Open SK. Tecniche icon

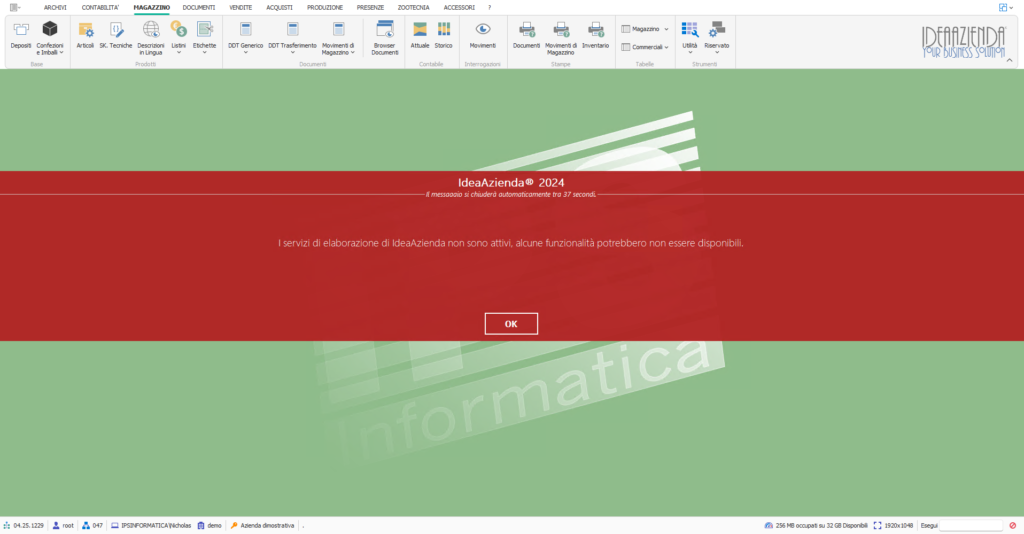click(x=116, y=36)
